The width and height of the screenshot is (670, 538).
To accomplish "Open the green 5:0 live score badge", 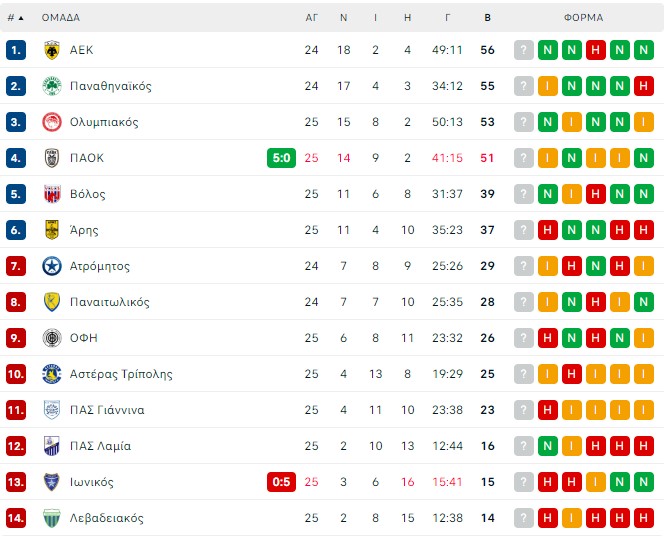I will [281, 158].
